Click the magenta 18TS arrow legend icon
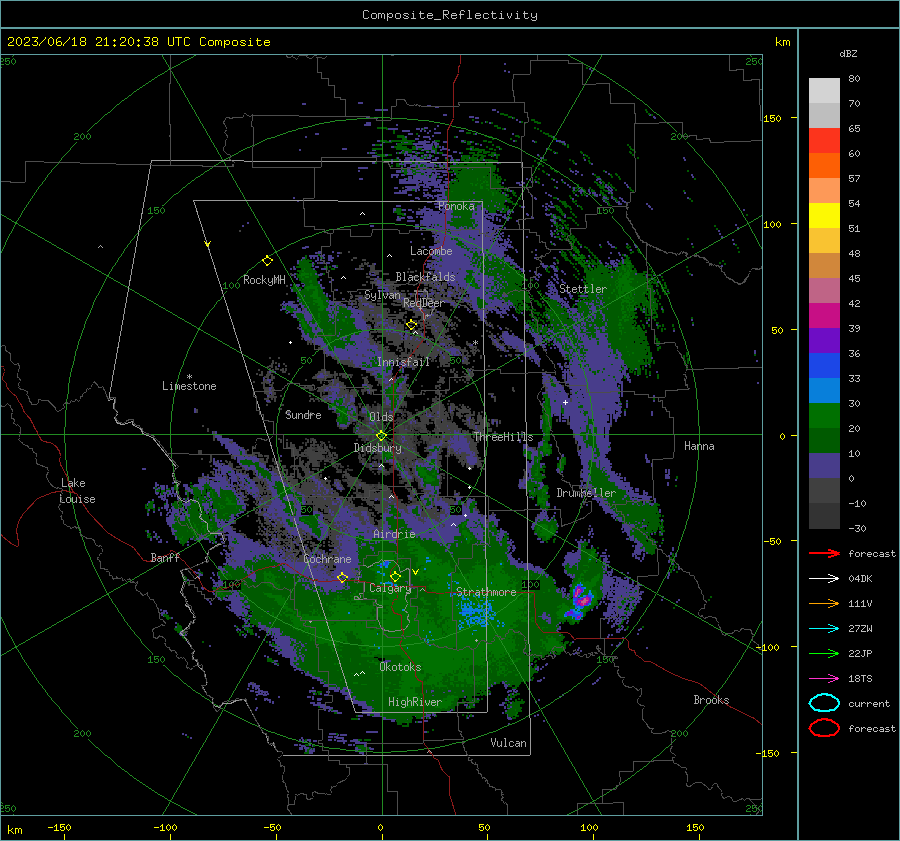The height and width of the screenshot is (841, 900). click(824, 679)
